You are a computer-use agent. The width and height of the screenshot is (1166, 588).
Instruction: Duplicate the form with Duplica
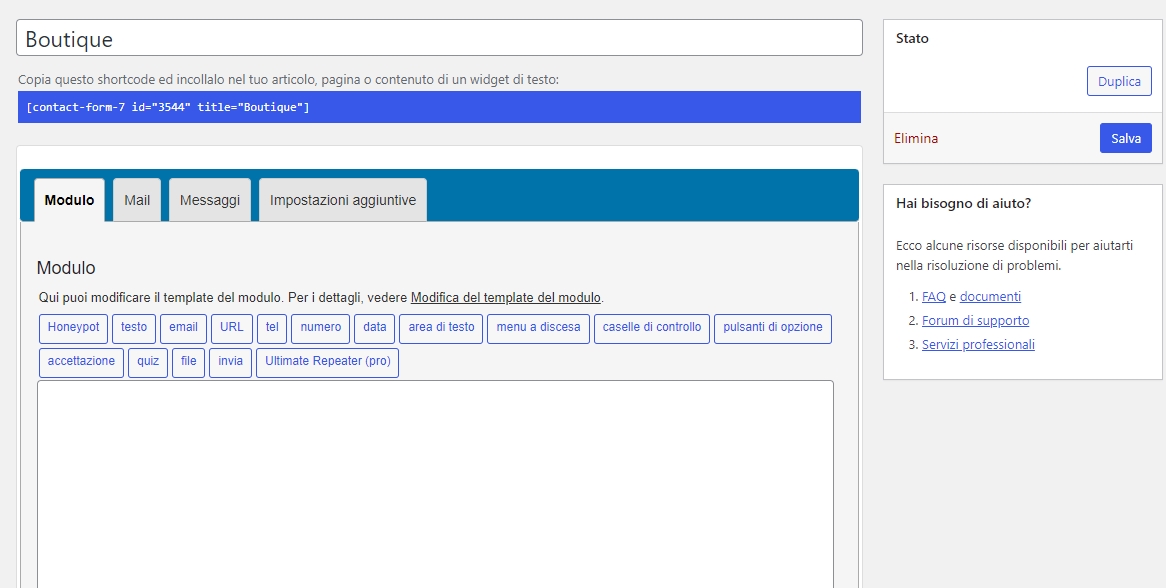(x=1119, y=82)
